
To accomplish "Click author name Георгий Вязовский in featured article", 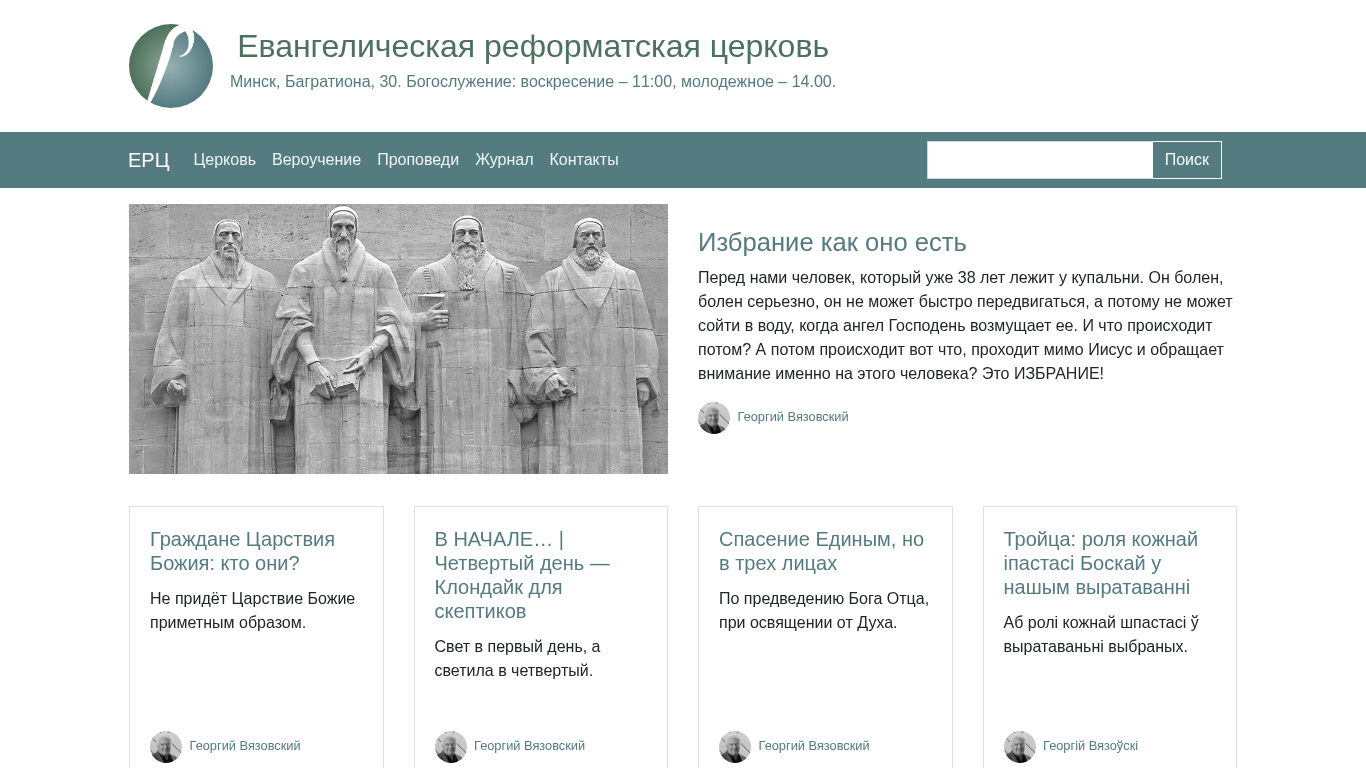I will click(793, 417).
